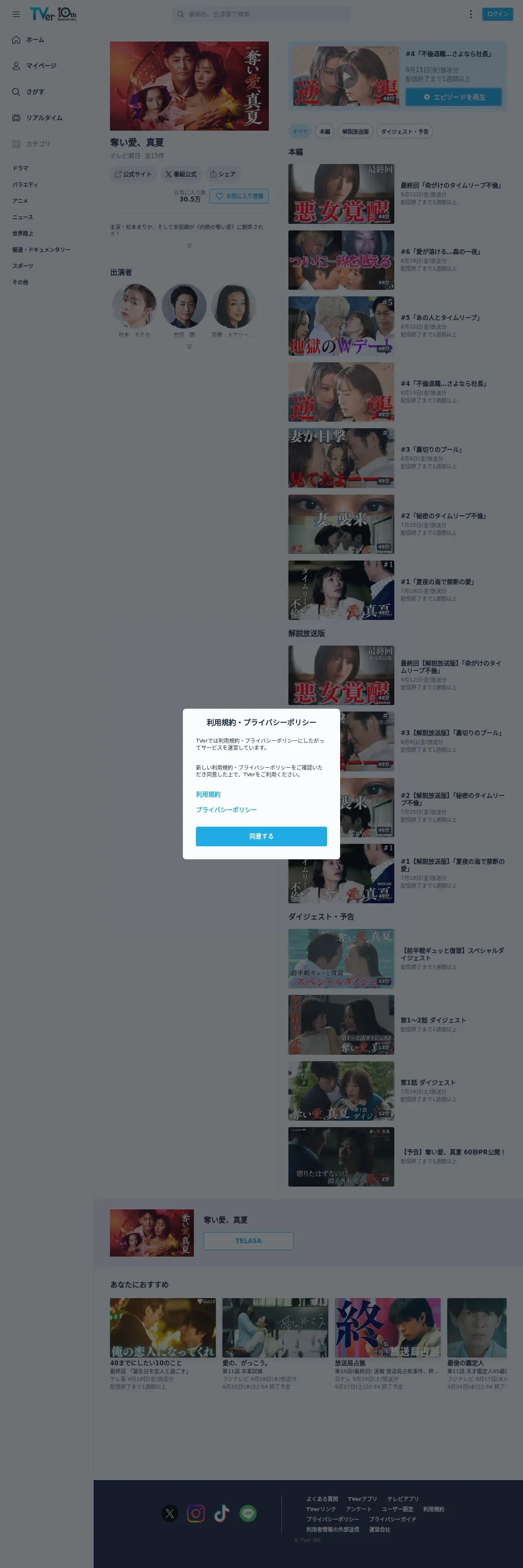
Task: Open #2「秘密のタイムリープ不倫」 本編 thumbnail
Action: tap(341, 524)
